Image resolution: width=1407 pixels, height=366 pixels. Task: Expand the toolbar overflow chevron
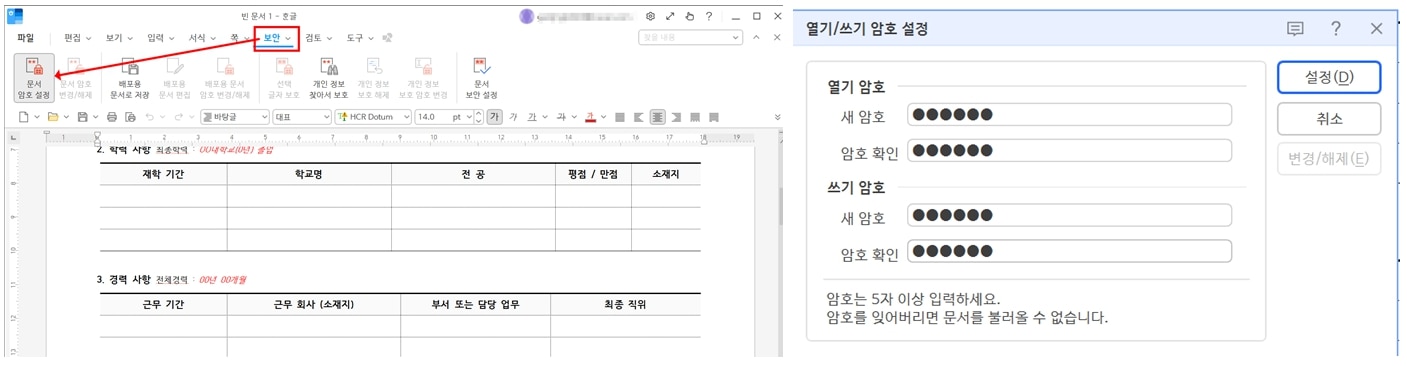pyautogui.click(x=777, y=117)
